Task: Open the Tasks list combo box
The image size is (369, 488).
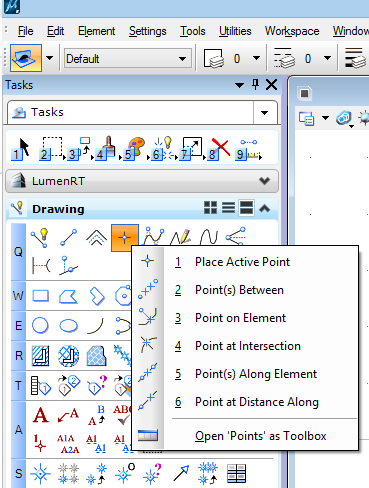Action: [142, 112]
